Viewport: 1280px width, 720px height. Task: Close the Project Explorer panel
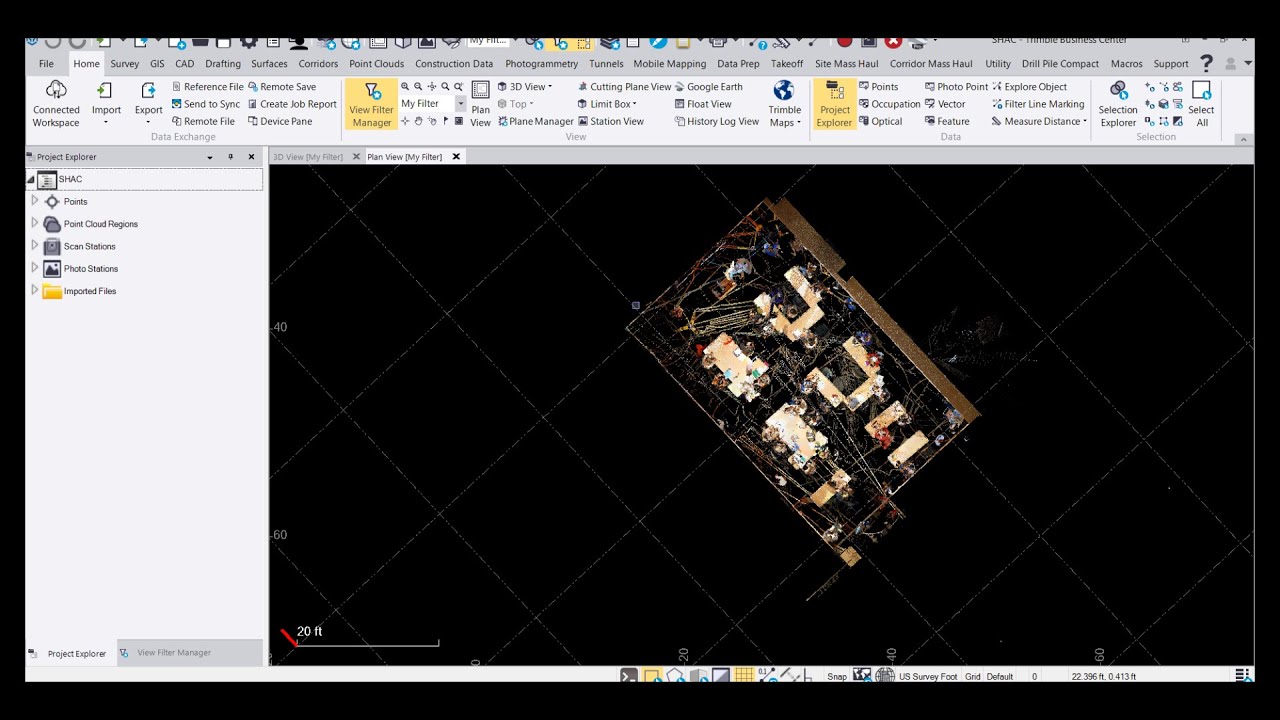coord(251,157)
